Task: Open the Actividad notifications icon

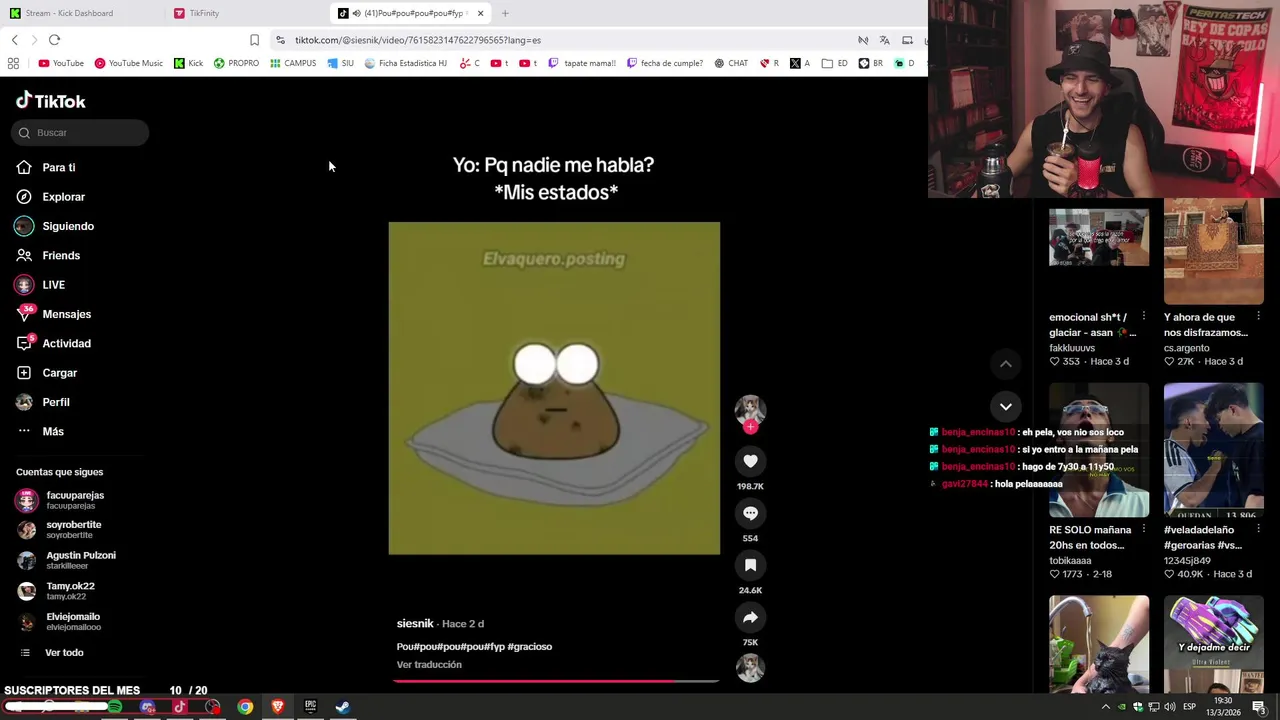Action: click(x=25, y=343)
